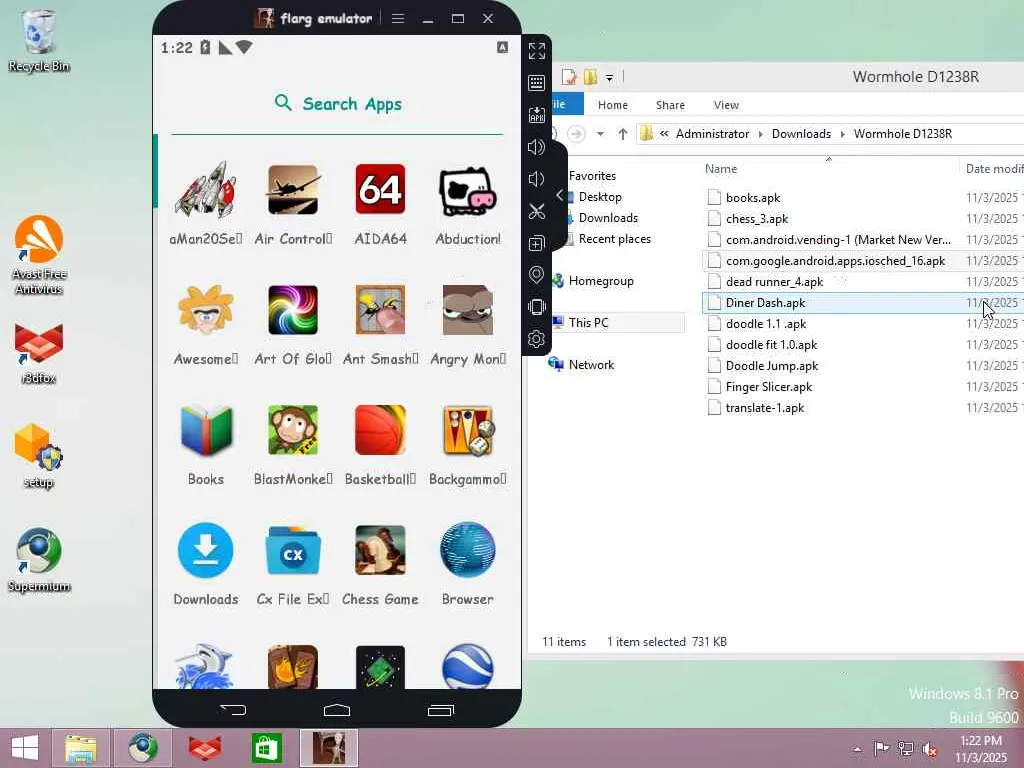This screenshot has width=1024, height=768.
Task: Open emulator location pin icon
Action: point(537,275)
